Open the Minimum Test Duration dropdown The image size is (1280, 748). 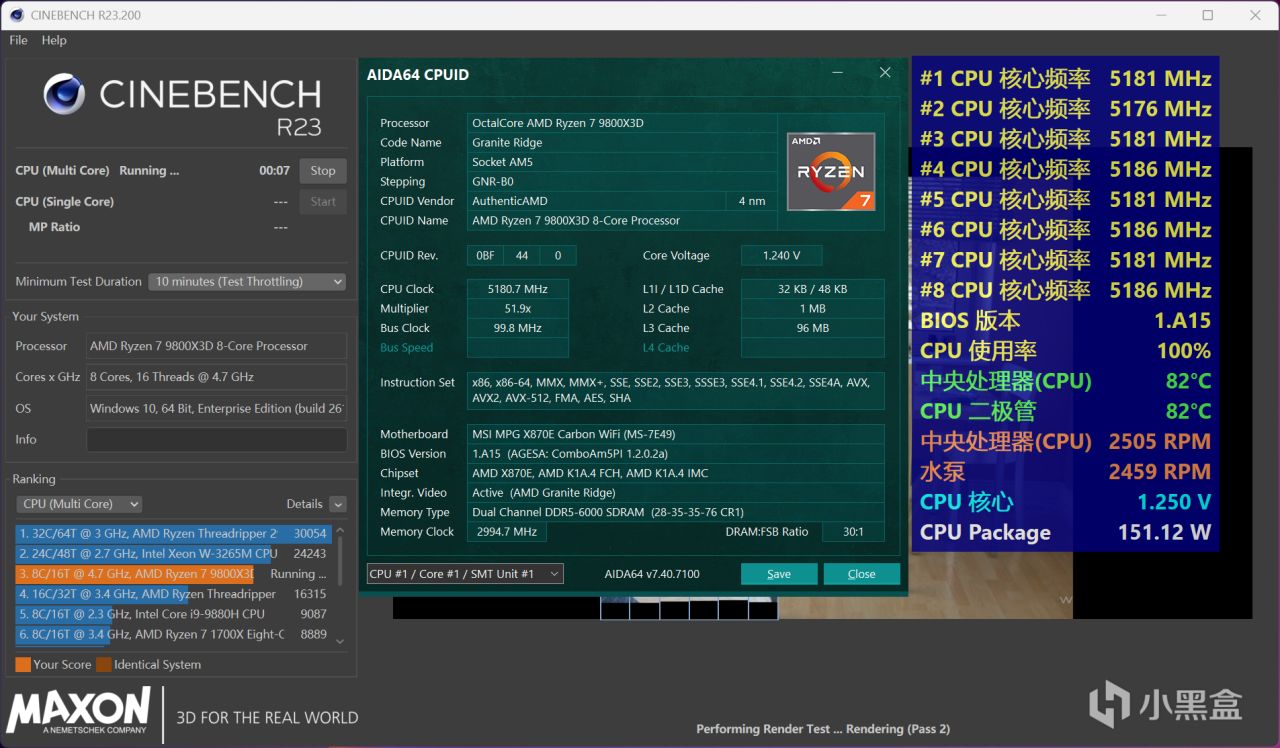[x=247, y=282]
